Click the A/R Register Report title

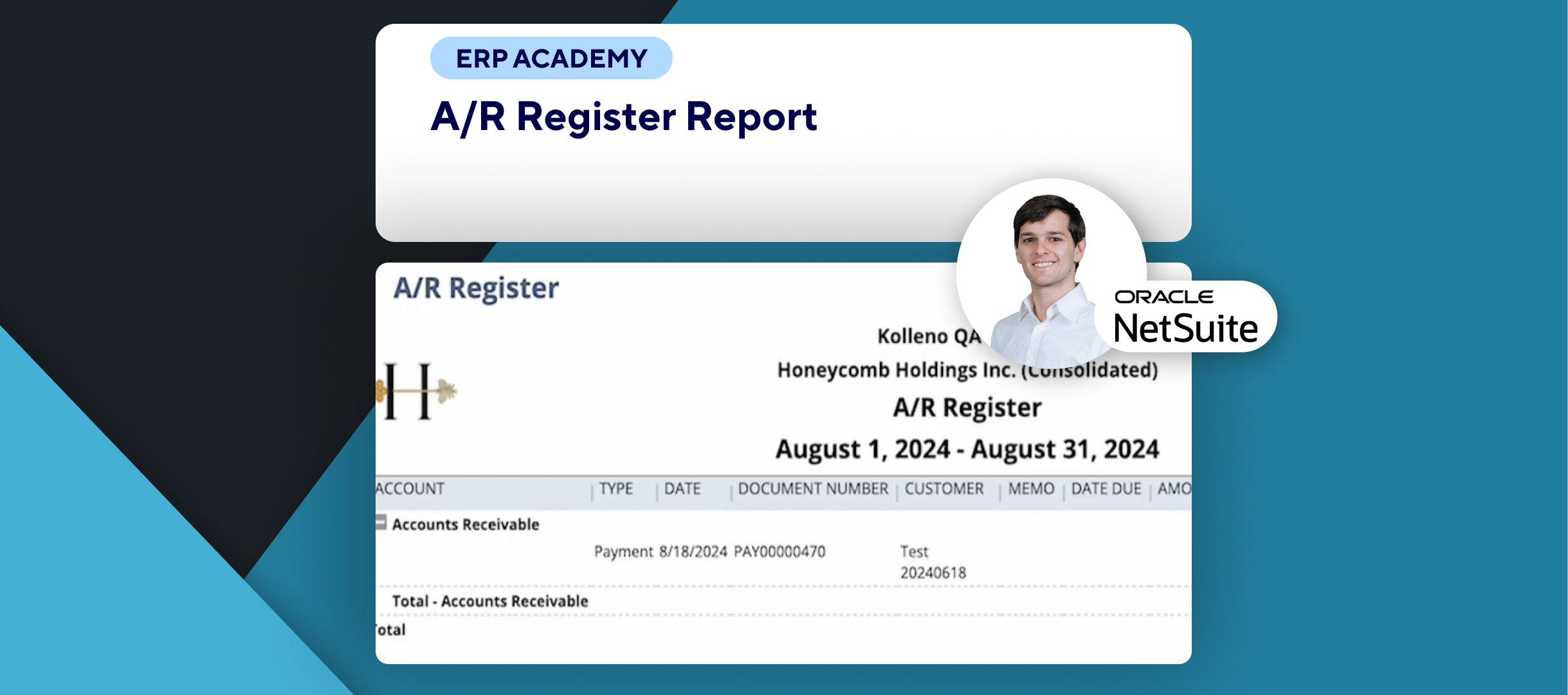pos(623,117)
